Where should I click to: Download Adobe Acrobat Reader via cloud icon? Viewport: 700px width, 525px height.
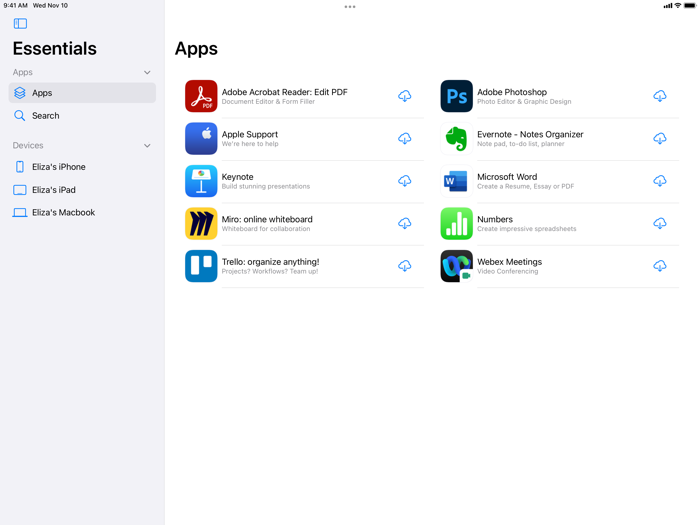click(404, 96)
